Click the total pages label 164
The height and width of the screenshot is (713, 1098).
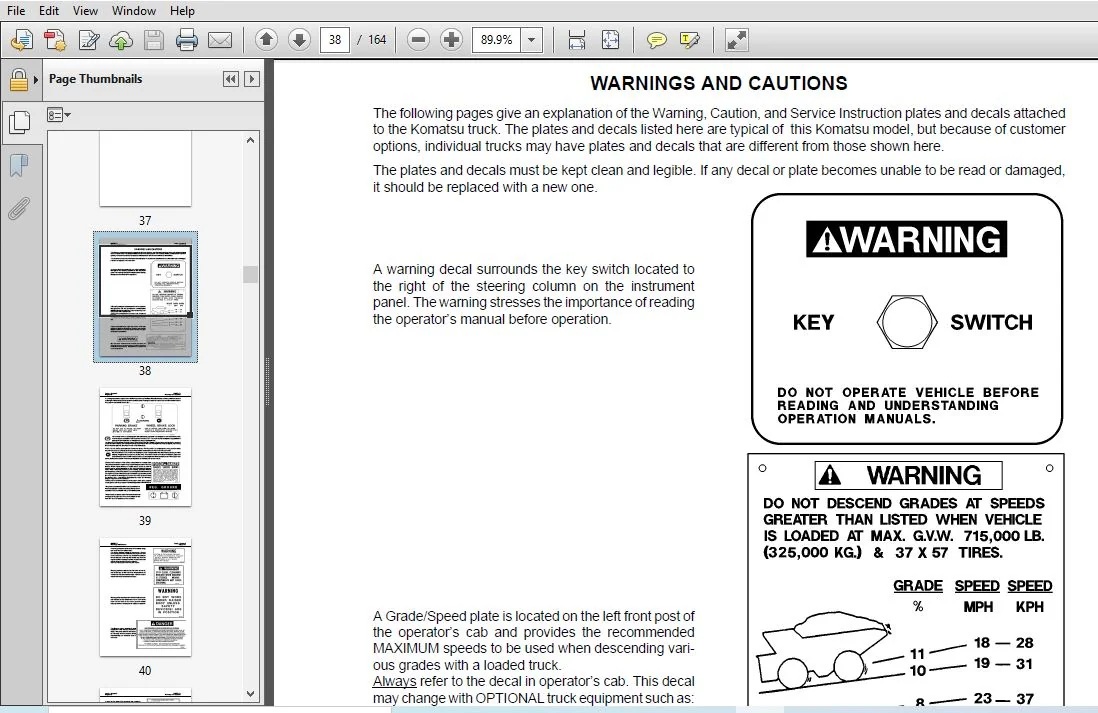pos(377,40)
